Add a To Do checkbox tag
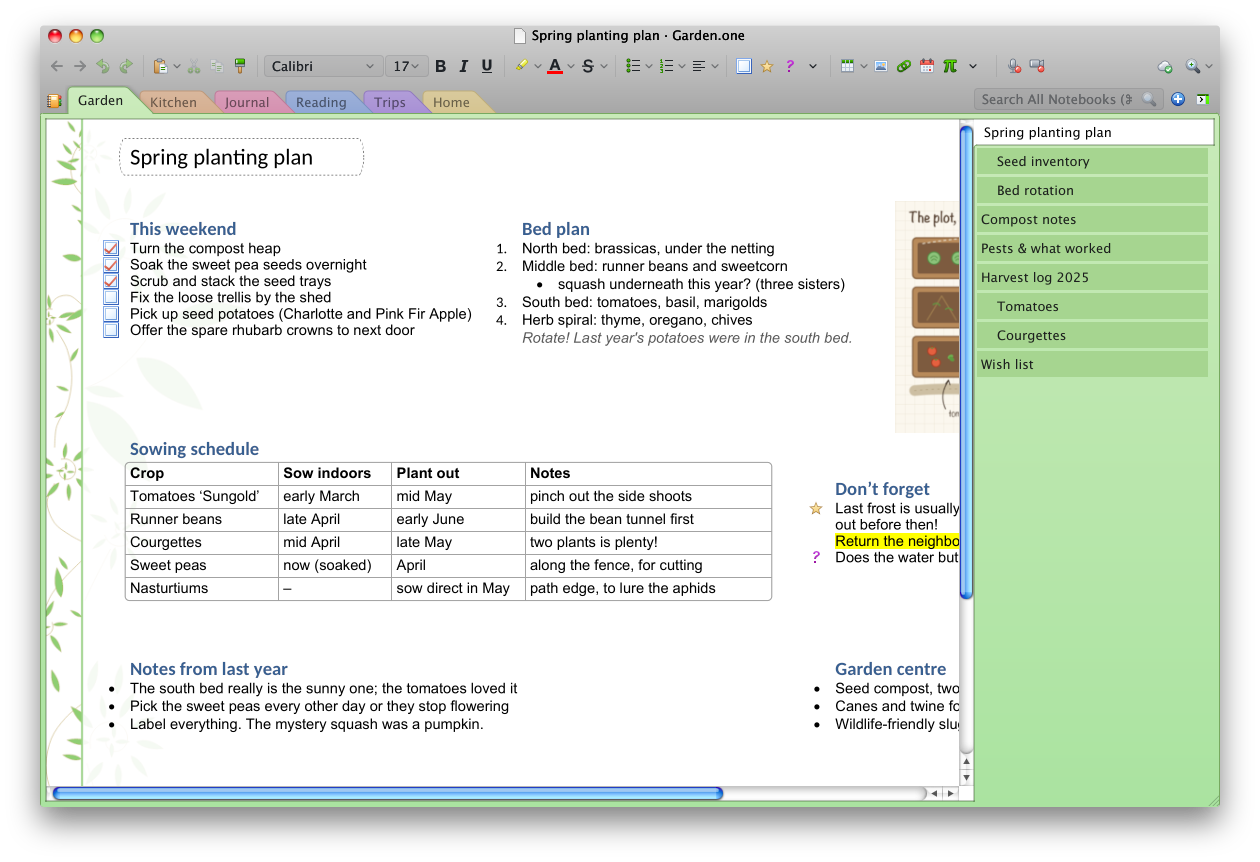 [744, 66]
